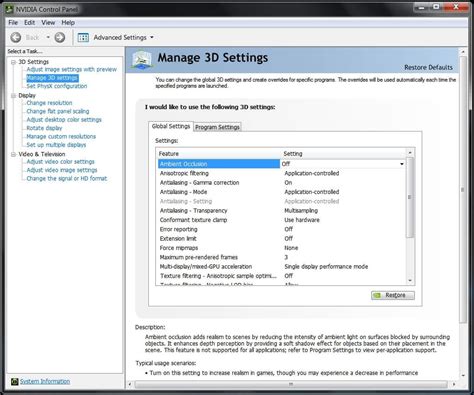The image size is (474, 395).
Task: Select the Force mipmaps row
Action: [x=282, y=248]
